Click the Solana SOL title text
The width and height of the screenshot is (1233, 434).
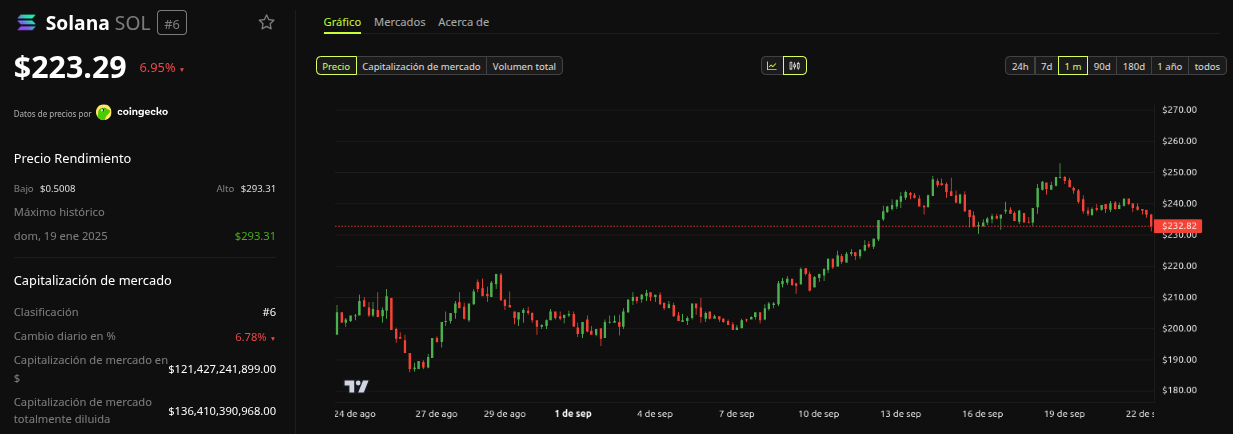[x=98, y=23]
